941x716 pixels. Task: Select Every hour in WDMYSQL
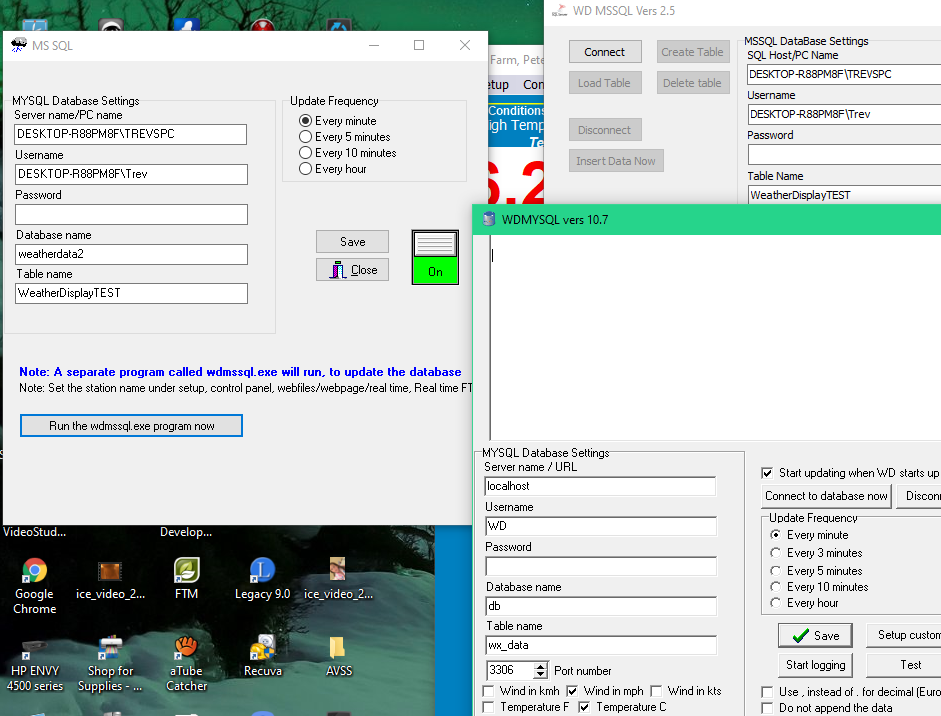pyautogui.click(x=775, y=603)
